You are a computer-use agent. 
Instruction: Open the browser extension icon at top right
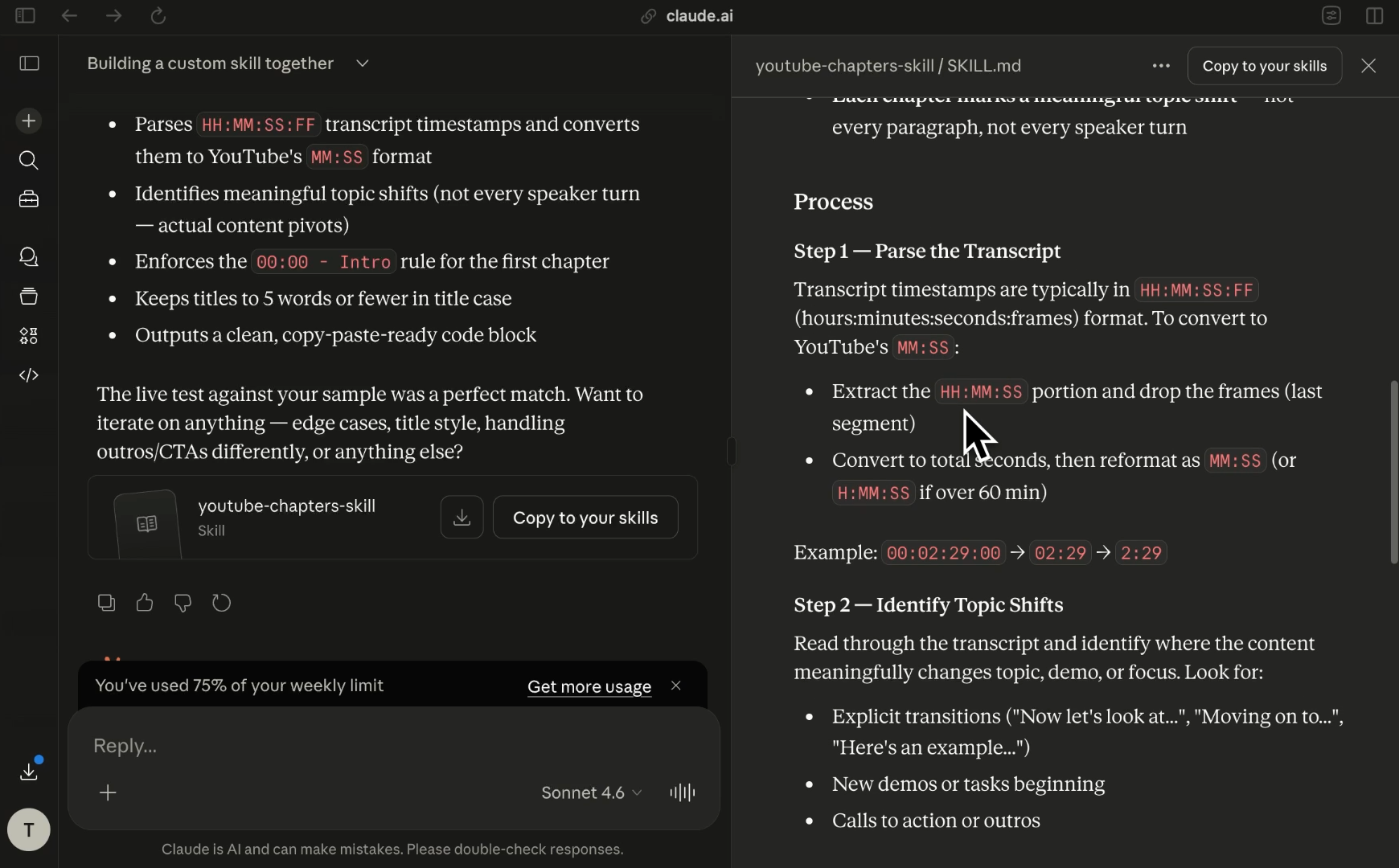(1331, 15)
